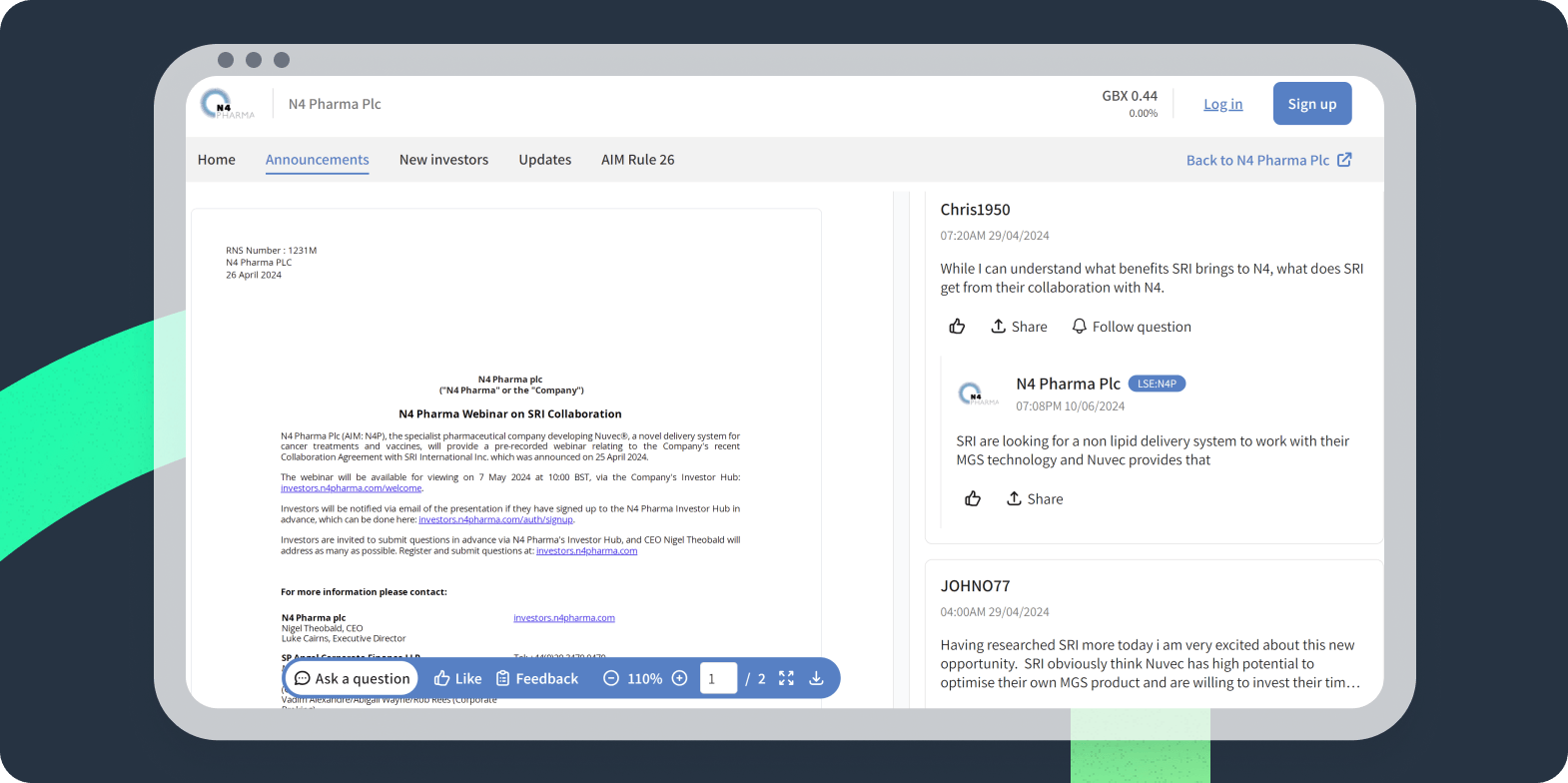Like the announcement document
Image resolution: width=1568 pixels, height=783 pixels.
coord(457,678)
